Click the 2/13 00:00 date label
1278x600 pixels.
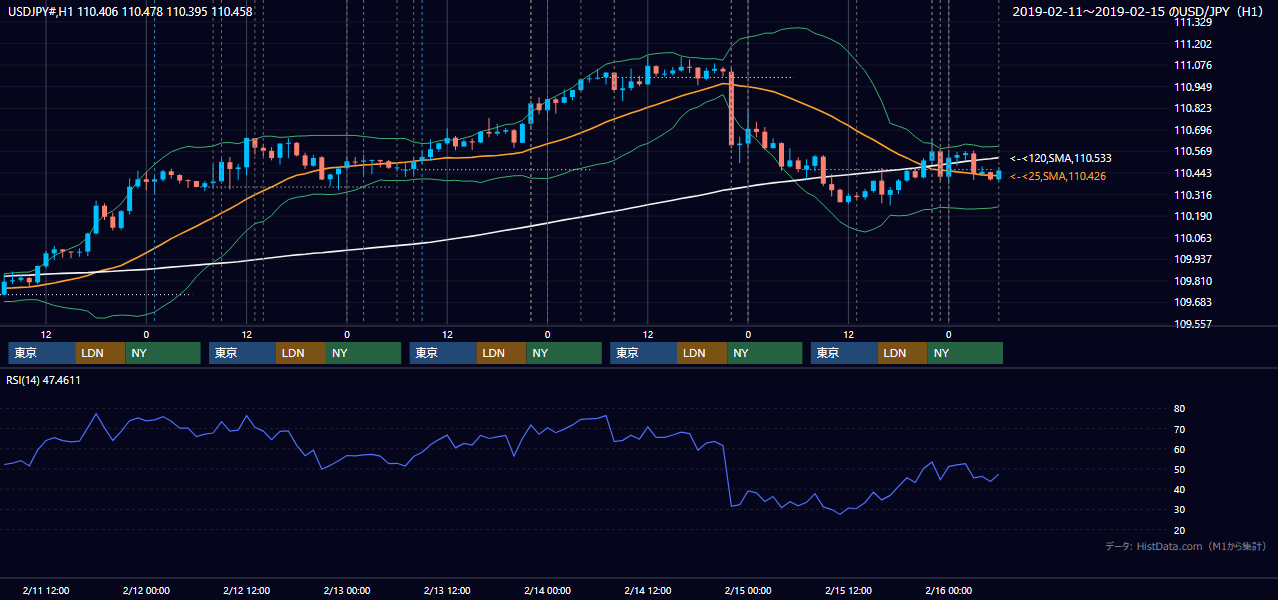(x=347, y=590)
